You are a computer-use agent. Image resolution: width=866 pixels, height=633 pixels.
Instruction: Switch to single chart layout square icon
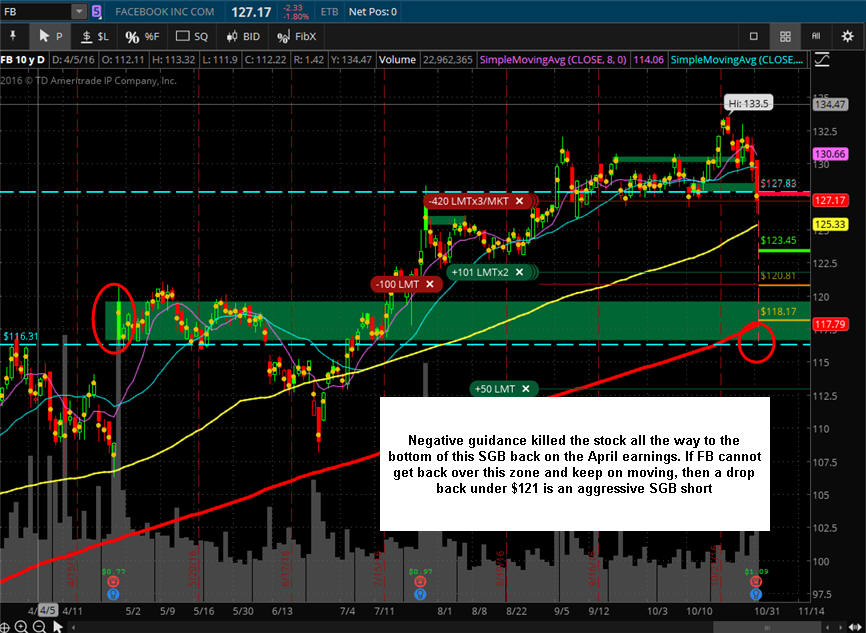tap(753, 36)
